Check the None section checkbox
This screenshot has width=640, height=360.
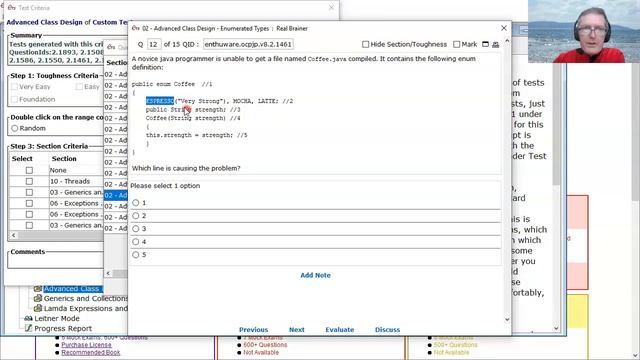(29, 170)
